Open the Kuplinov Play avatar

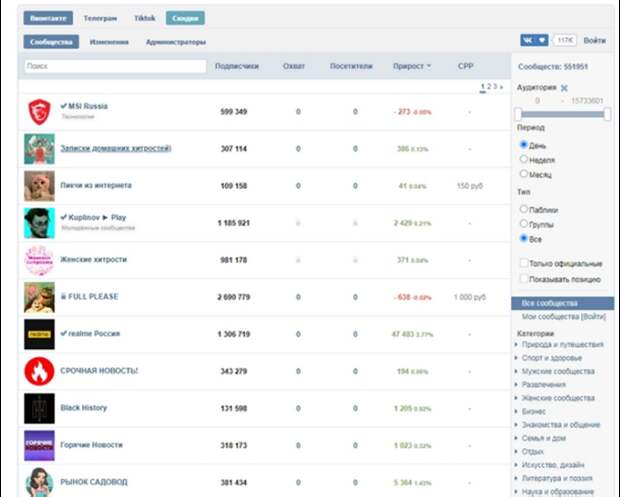point(39,223)
